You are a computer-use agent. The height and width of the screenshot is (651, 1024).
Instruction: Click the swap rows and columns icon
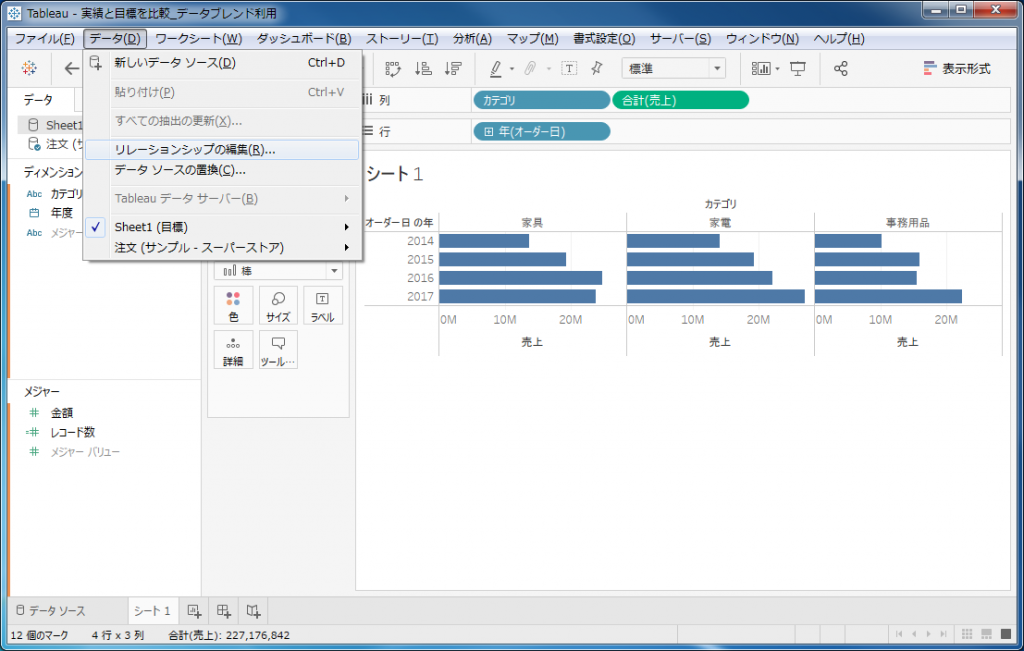[393, 68]
